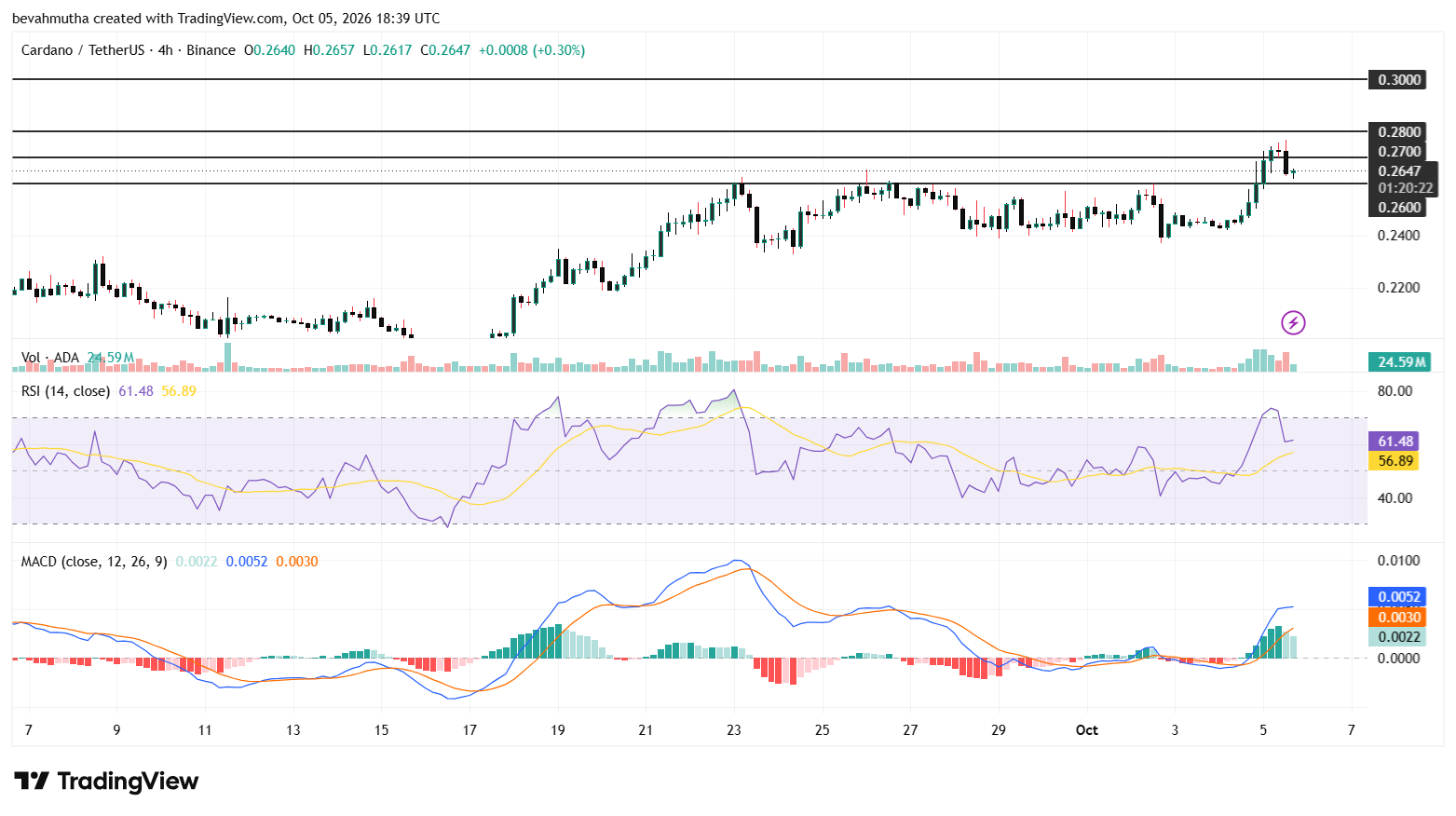
Task: Select the 0.3000 price level label
Action: (x=1399, y=79)
